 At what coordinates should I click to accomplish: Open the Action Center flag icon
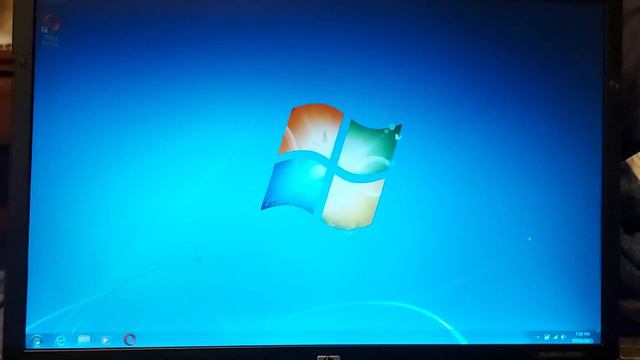(x=547, y=337)
